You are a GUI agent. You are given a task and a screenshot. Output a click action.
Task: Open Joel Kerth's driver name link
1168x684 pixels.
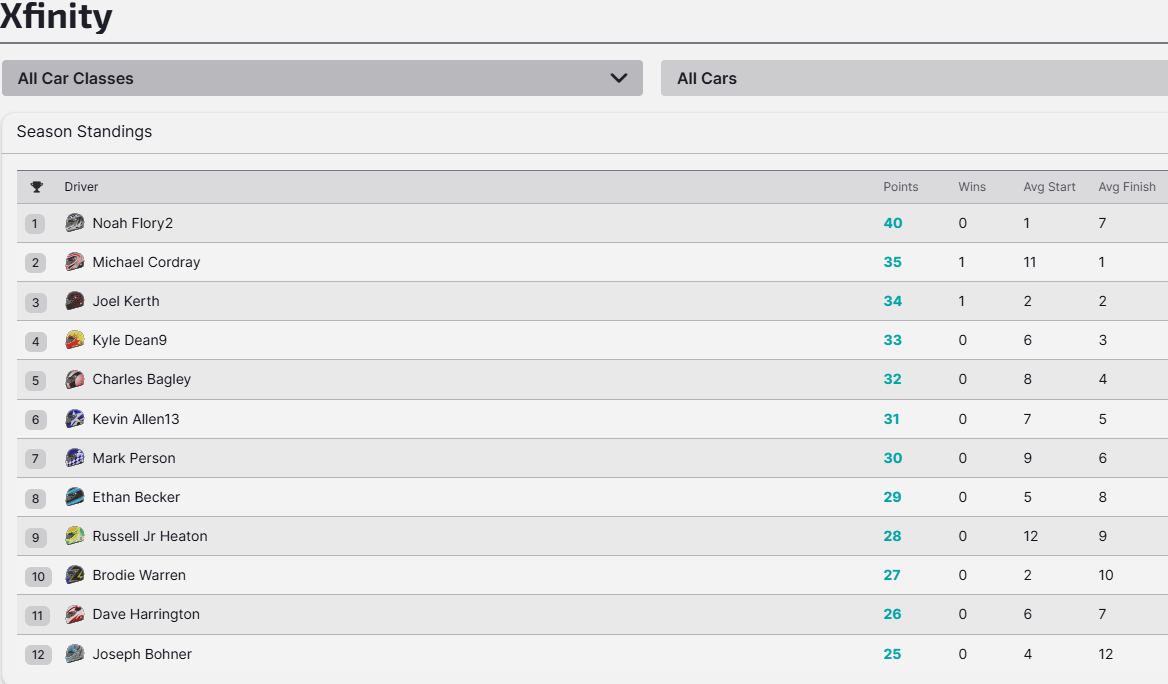click(126, 301)
